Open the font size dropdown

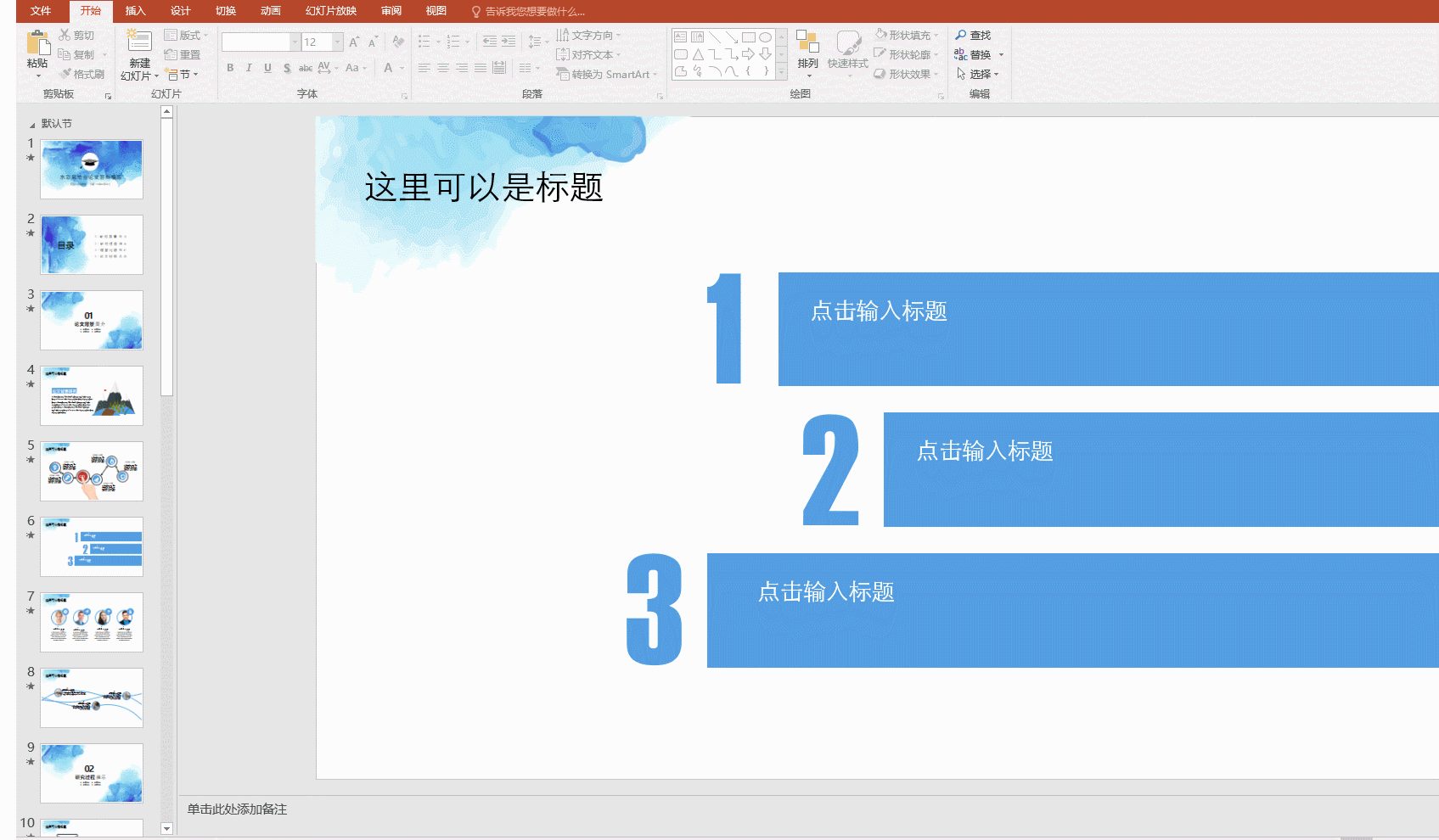coord(335,42)
